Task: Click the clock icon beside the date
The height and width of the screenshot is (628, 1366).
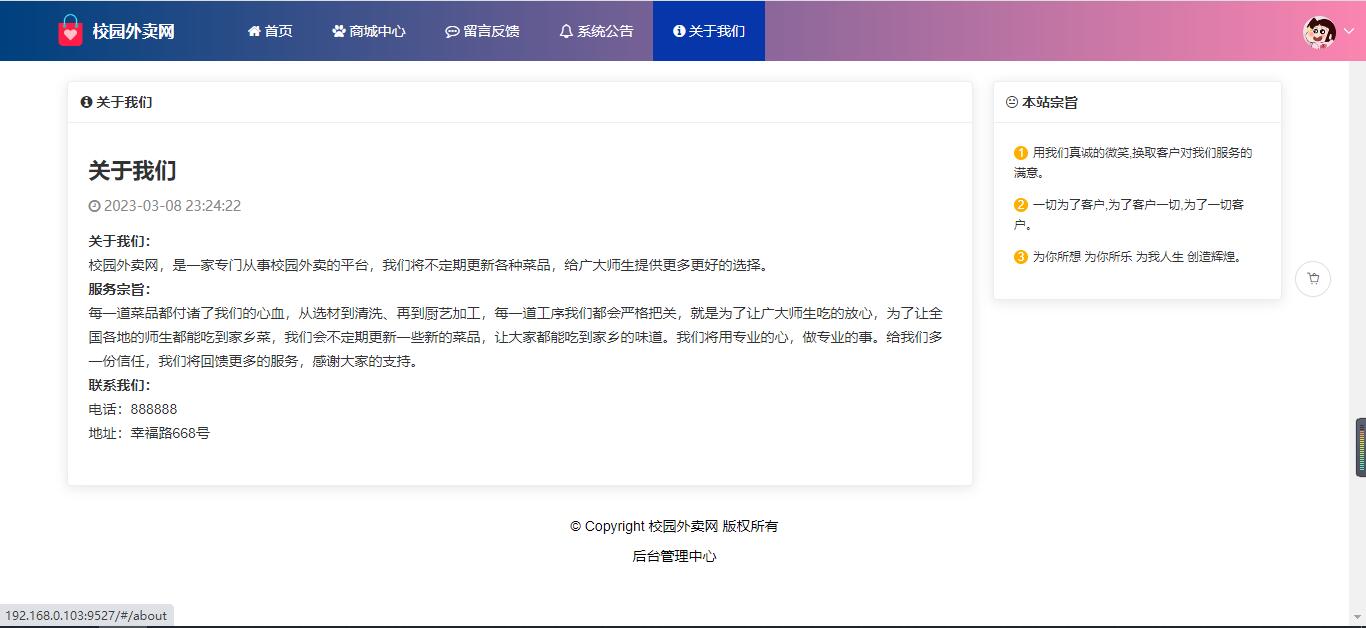Action: tap(95, 206)
